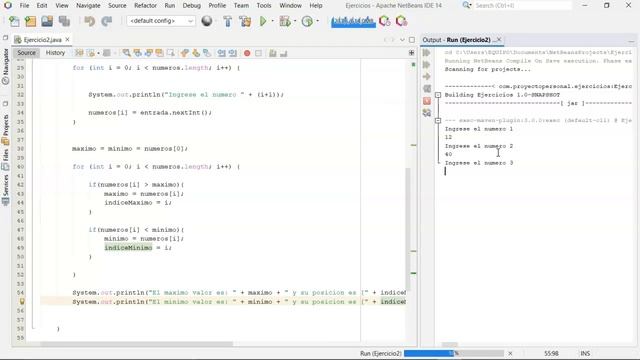Click the Uncomment editor toolbar icon
Image resolution: width=640 pixels, height=360 pixels.
click(x=283, y=53)
